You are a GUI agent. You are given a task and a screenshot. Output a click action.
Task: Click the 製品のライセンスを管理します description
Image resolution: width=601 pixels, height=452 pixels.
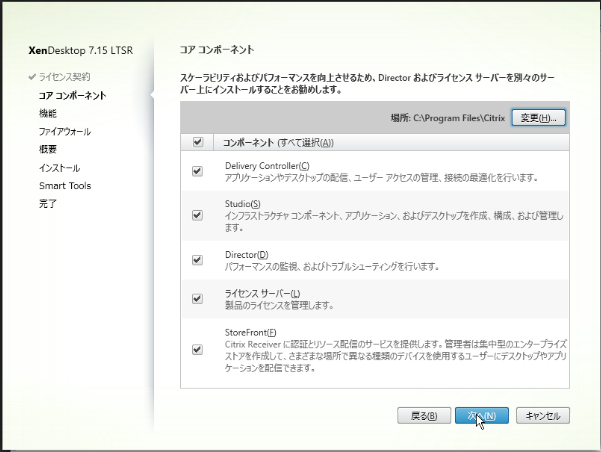coord(279,306)
